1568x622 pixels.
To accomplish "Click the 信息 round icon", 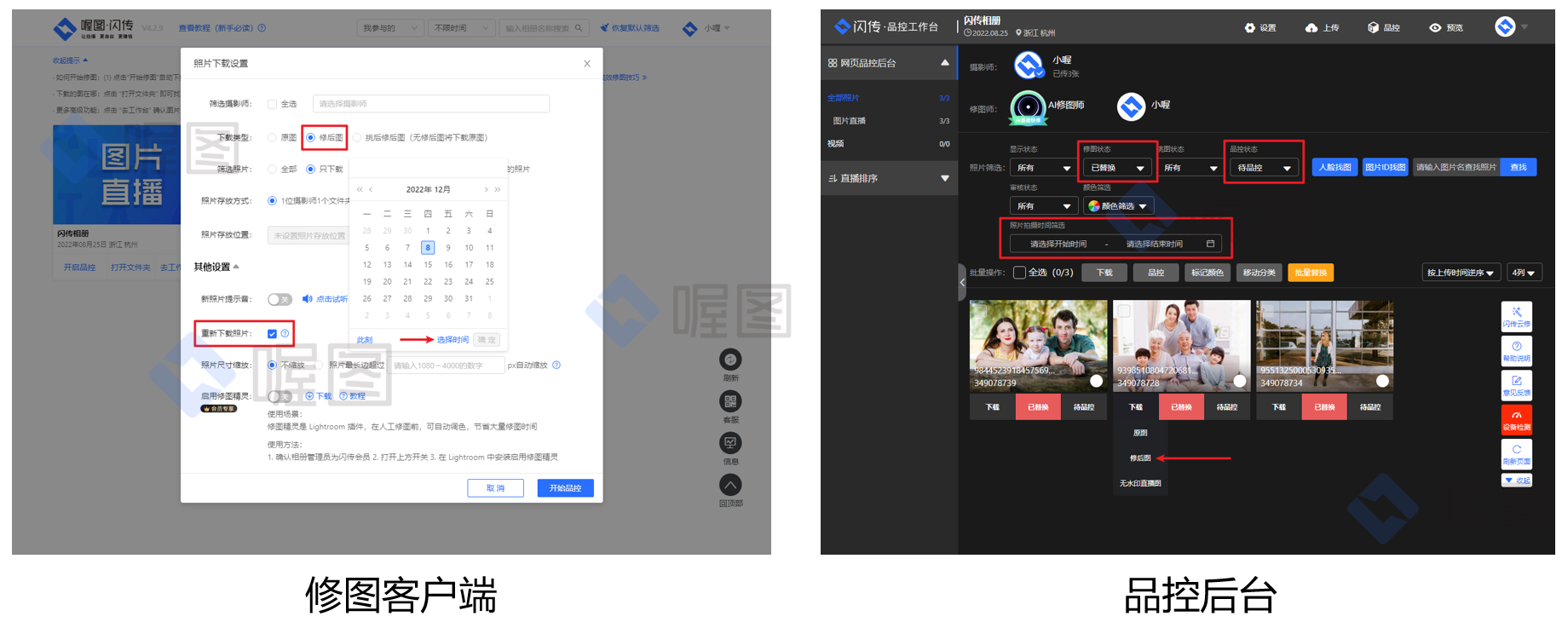I will click(730, 443).
